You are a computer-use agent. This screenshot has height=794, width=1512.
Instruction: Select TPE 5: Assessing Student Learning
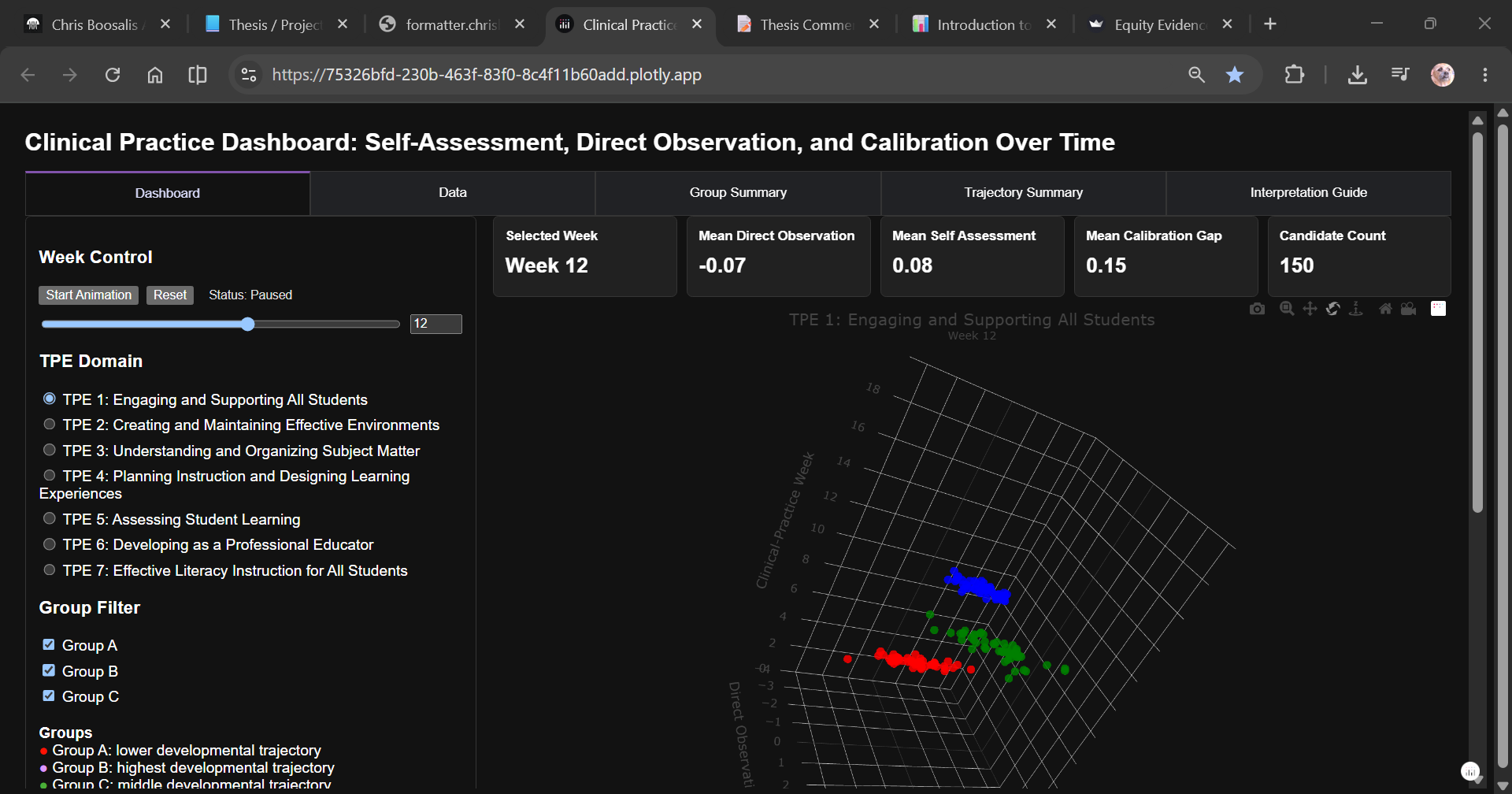coord(50,519)
